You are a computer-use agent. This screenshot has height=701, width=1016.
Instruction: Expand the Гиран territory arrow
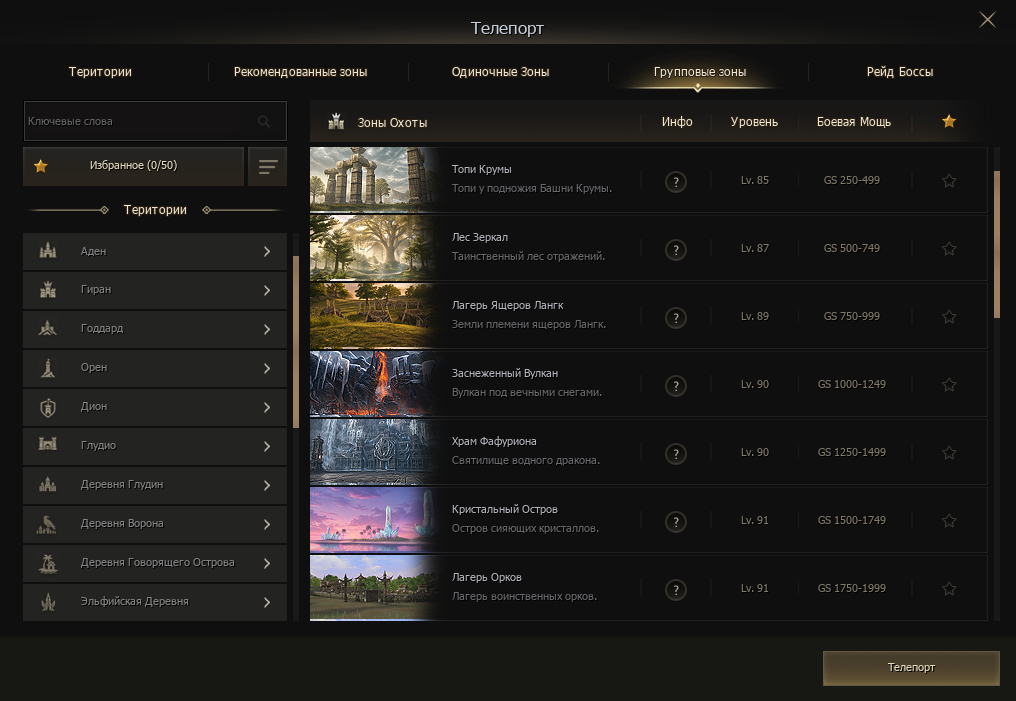267,290
